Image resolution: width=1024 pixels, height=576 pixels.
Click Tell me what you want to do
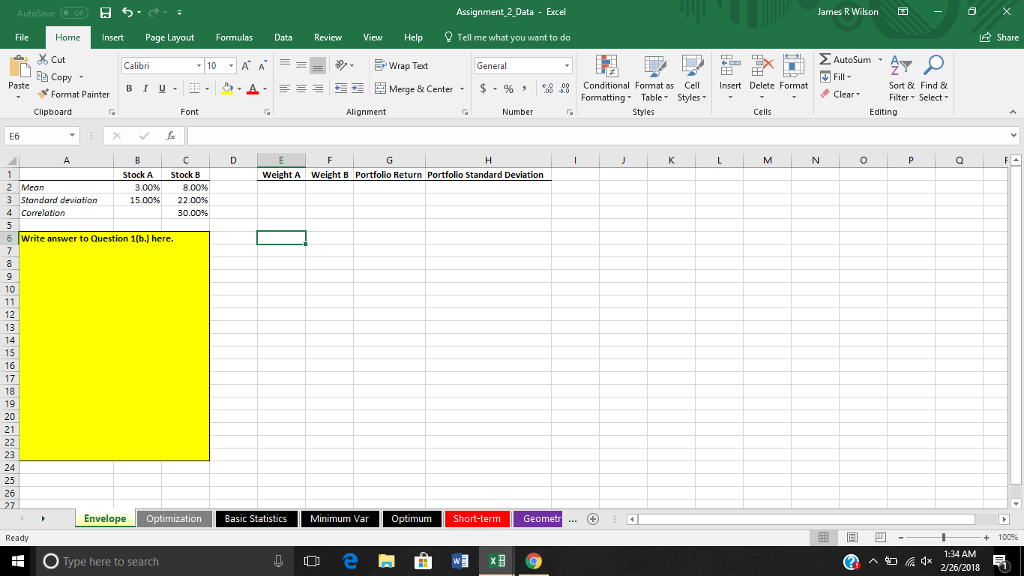(x=507, y=37)
